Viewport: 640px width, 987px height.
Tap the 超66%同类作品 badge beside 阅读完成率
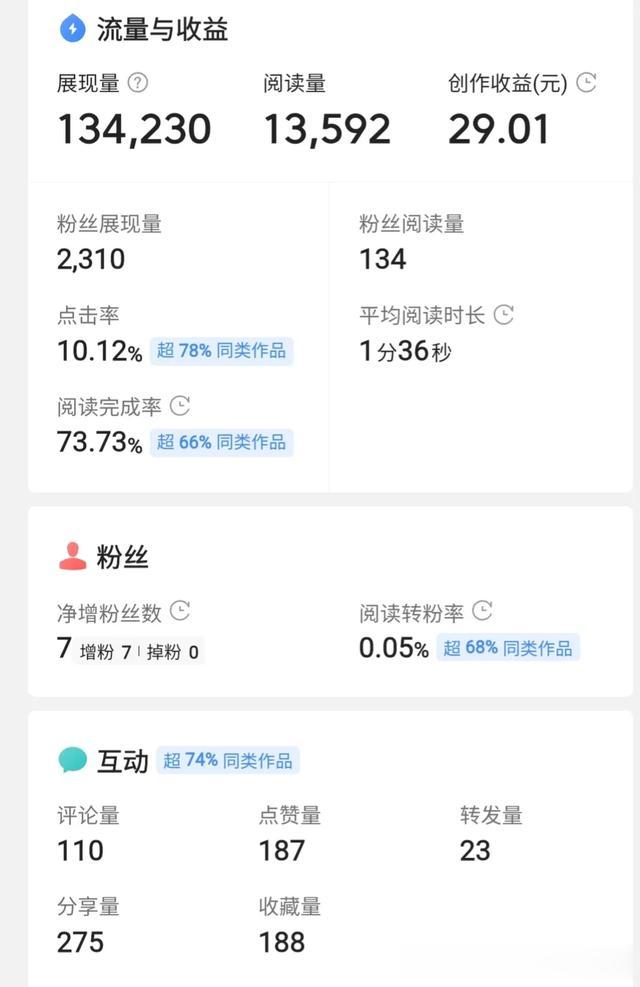click(221, 442)
